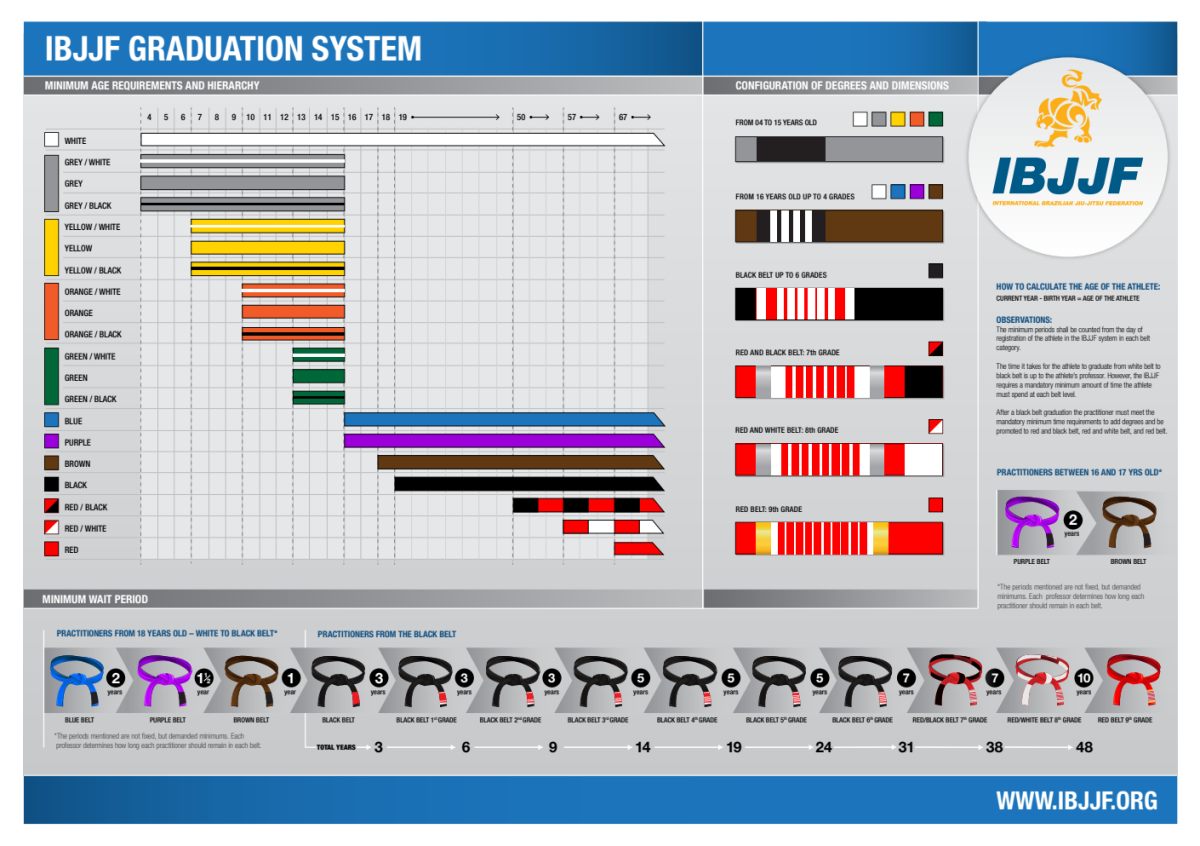Image resolution: width=1200 pixels, height=846 pixels.
Task: Click the Red/White split swatch beside the RED / WHITE label
Action: point(51,528)
